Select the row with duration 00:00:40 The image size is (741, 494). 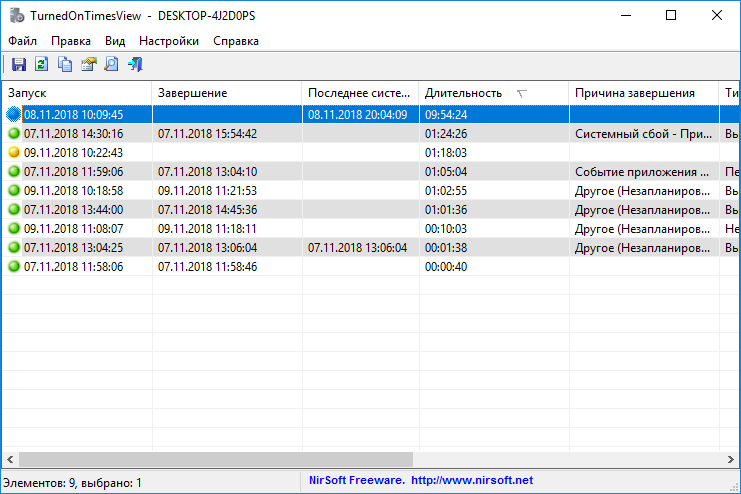pos(371,267)
